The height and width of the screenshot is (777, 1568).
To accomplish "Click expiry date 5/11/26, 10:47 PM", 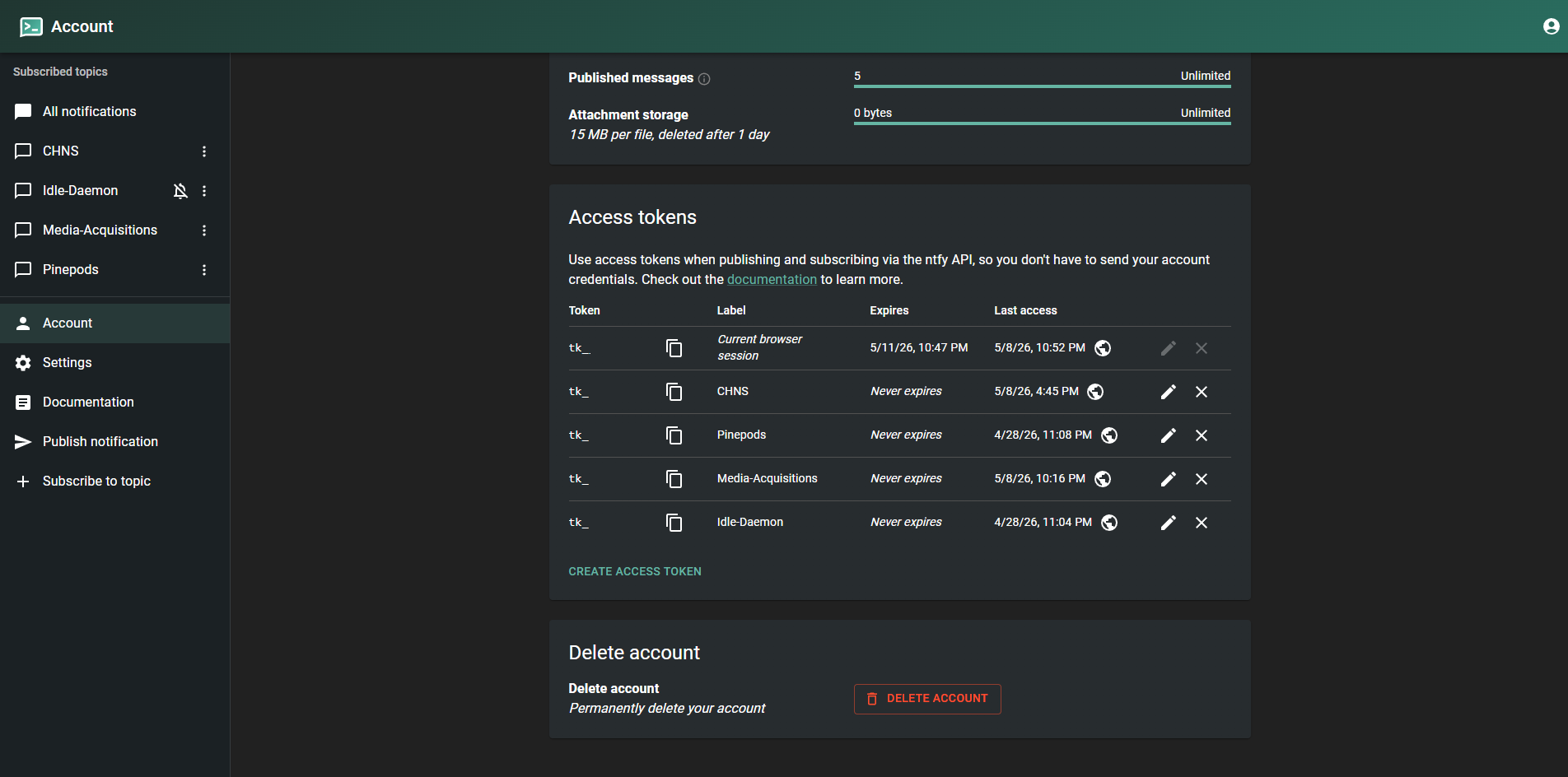I will 919,348.
